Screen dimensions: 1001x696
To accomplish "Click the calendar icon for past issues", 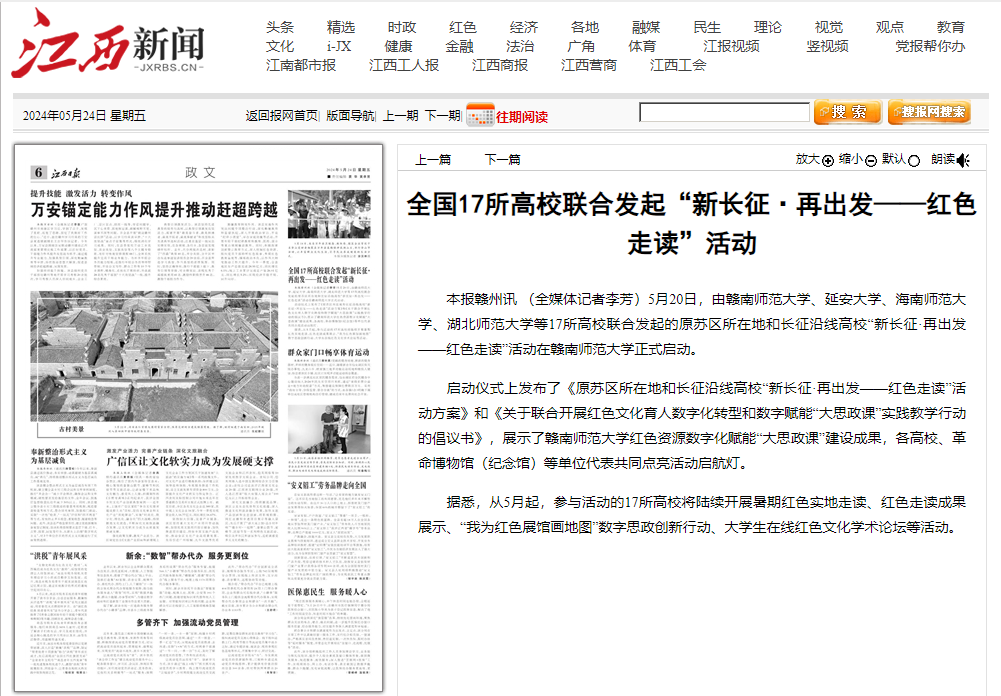I will 480,115.
